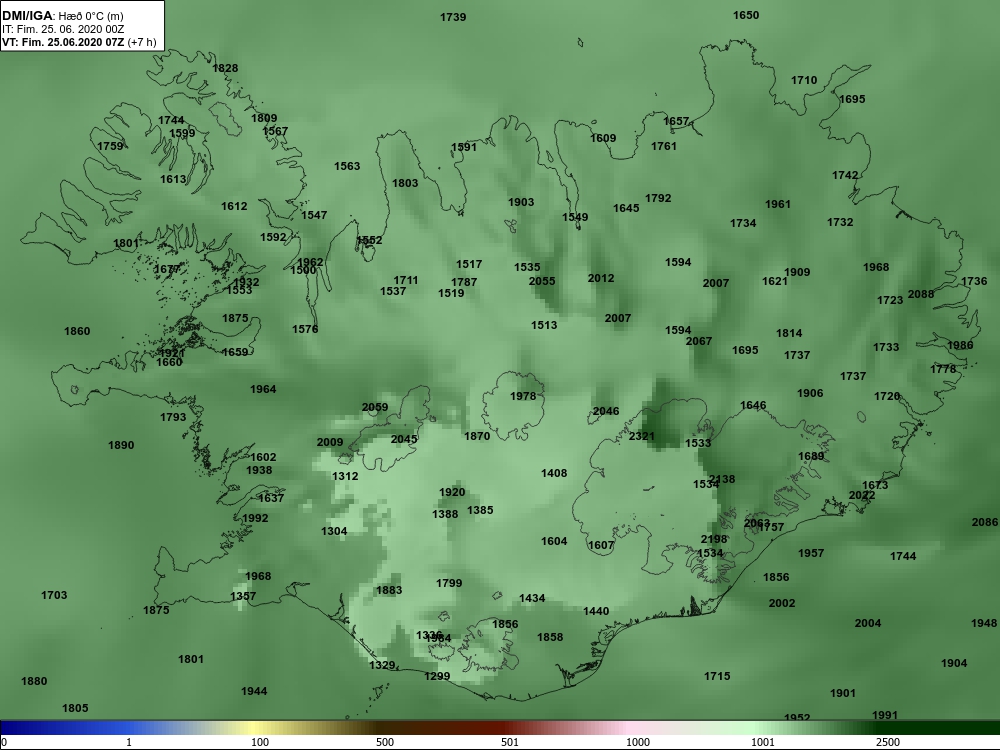The width and height of the screenshot is (1000, 750).
Task: Click the map value 1408
Action: 554,473
